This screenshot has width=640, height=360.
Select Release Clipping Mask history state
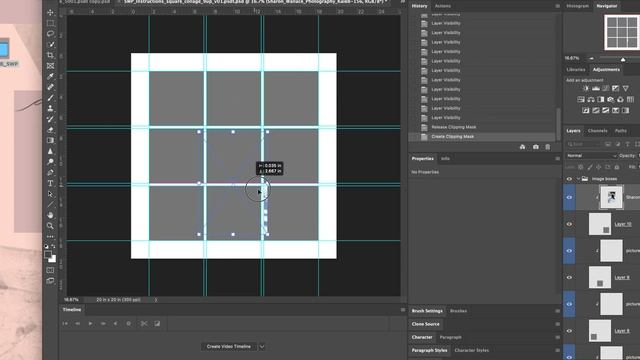click(x=454, y=127)
